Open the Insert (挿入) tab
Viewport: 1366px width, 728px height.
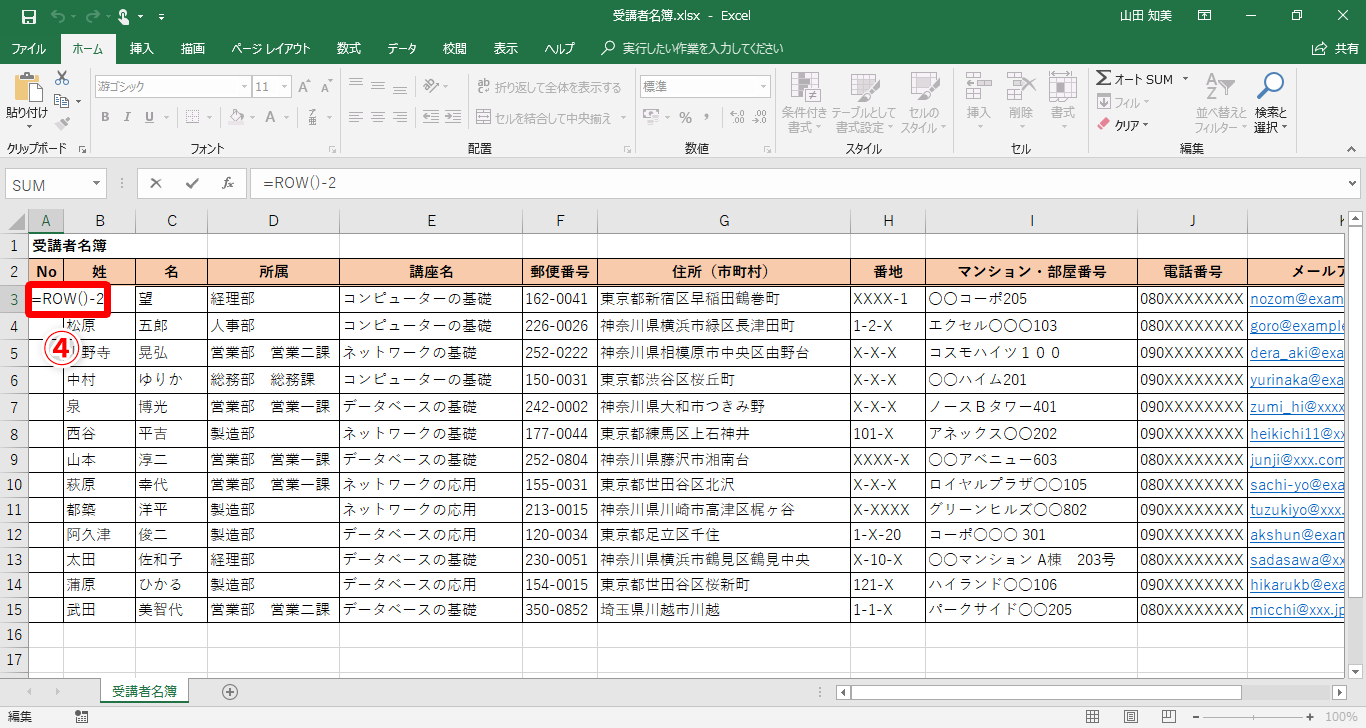coord(142,48)
